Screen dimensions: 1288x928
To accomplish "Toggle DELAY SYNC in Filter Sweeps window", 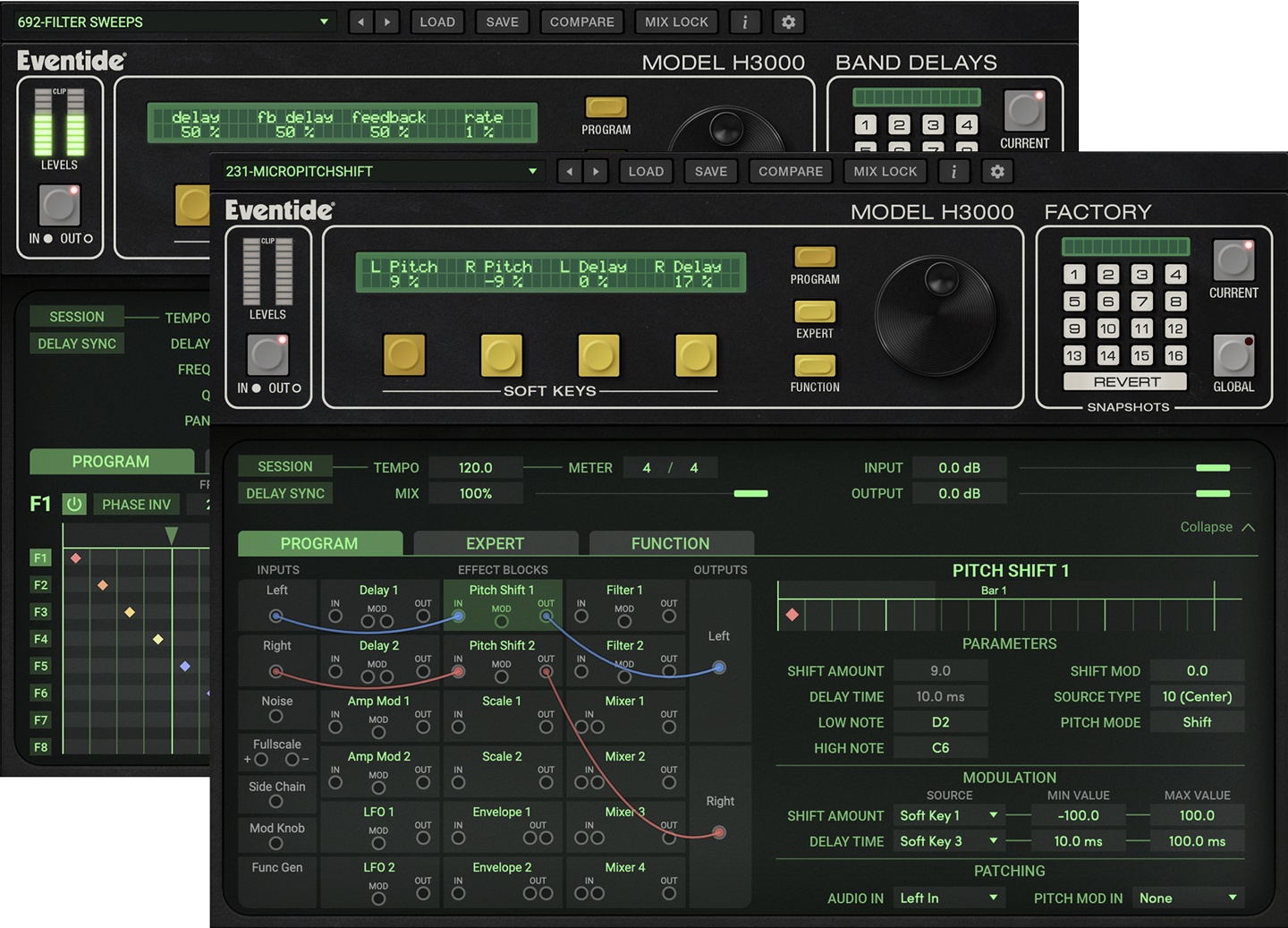I will [x=77, y=344].
